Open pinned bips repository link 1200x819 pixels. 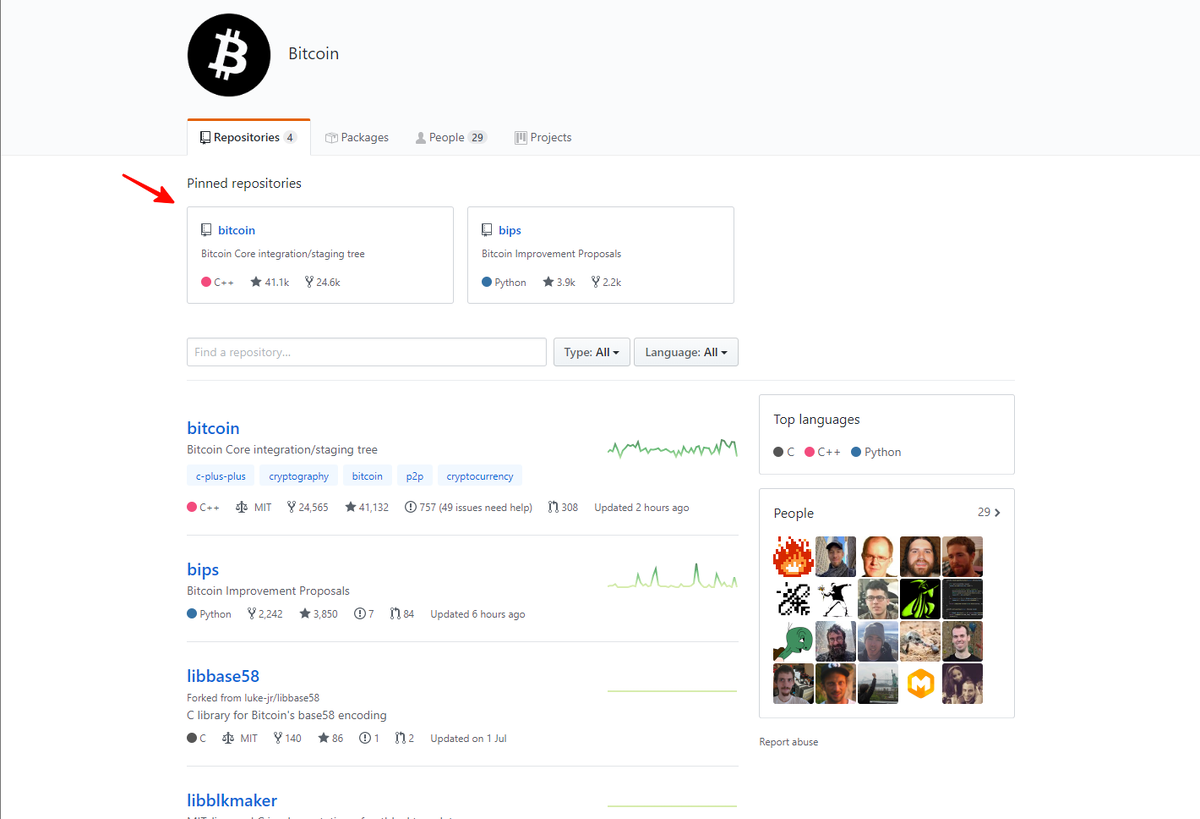click(x=510, y=230)
